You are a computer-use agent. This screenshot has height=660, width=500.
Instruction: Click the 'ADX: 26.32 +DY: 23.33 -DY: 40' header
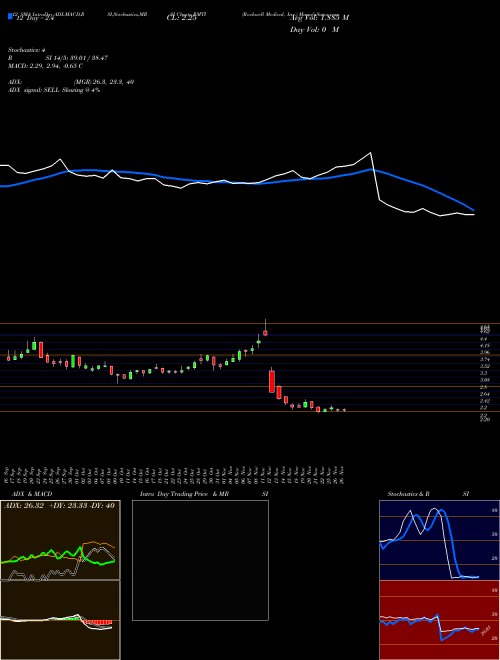click(x=59, y=506)
